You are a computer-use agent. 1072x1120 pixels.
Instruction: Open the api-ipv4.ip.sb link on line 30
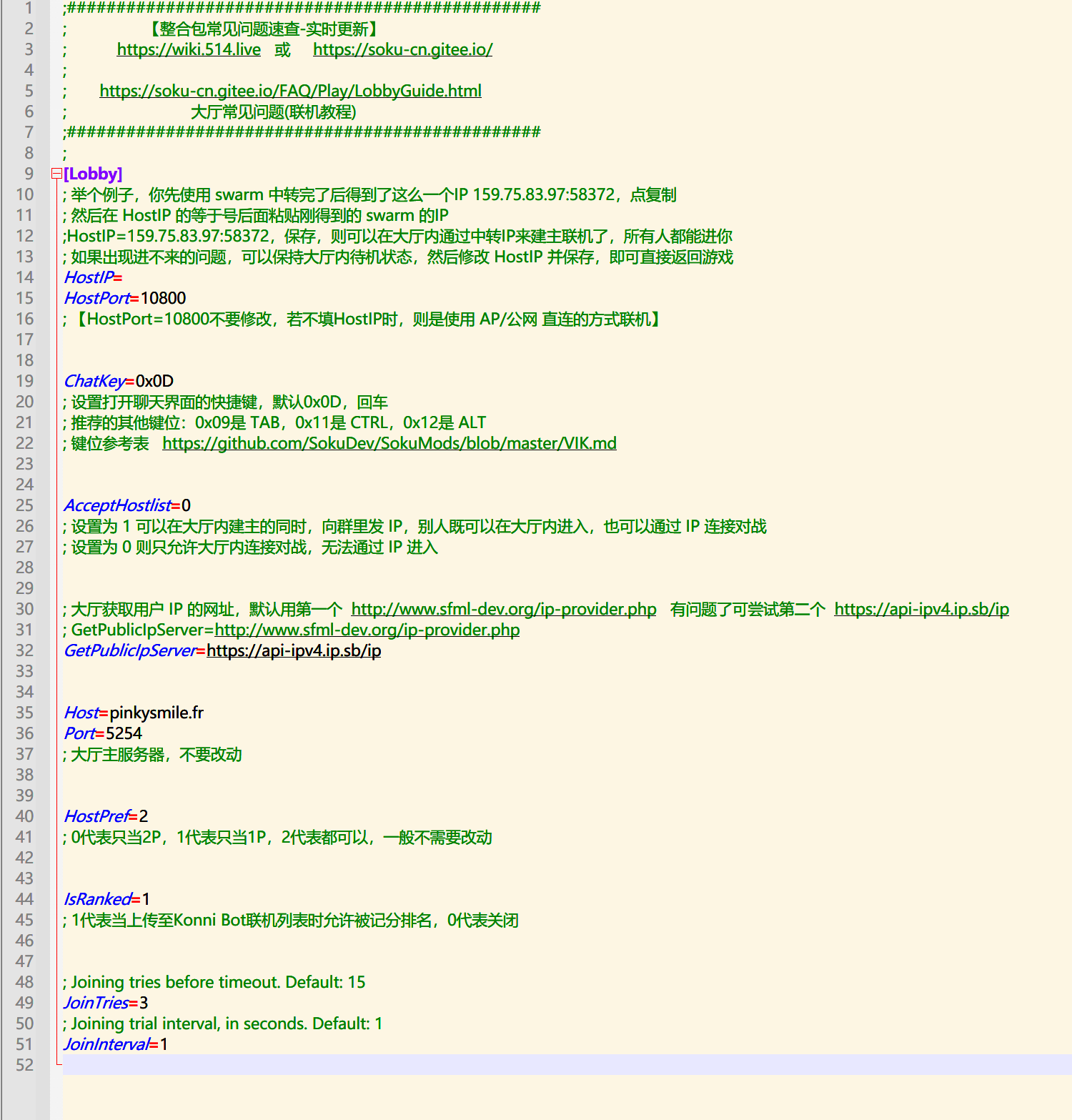tap(921, 609)
